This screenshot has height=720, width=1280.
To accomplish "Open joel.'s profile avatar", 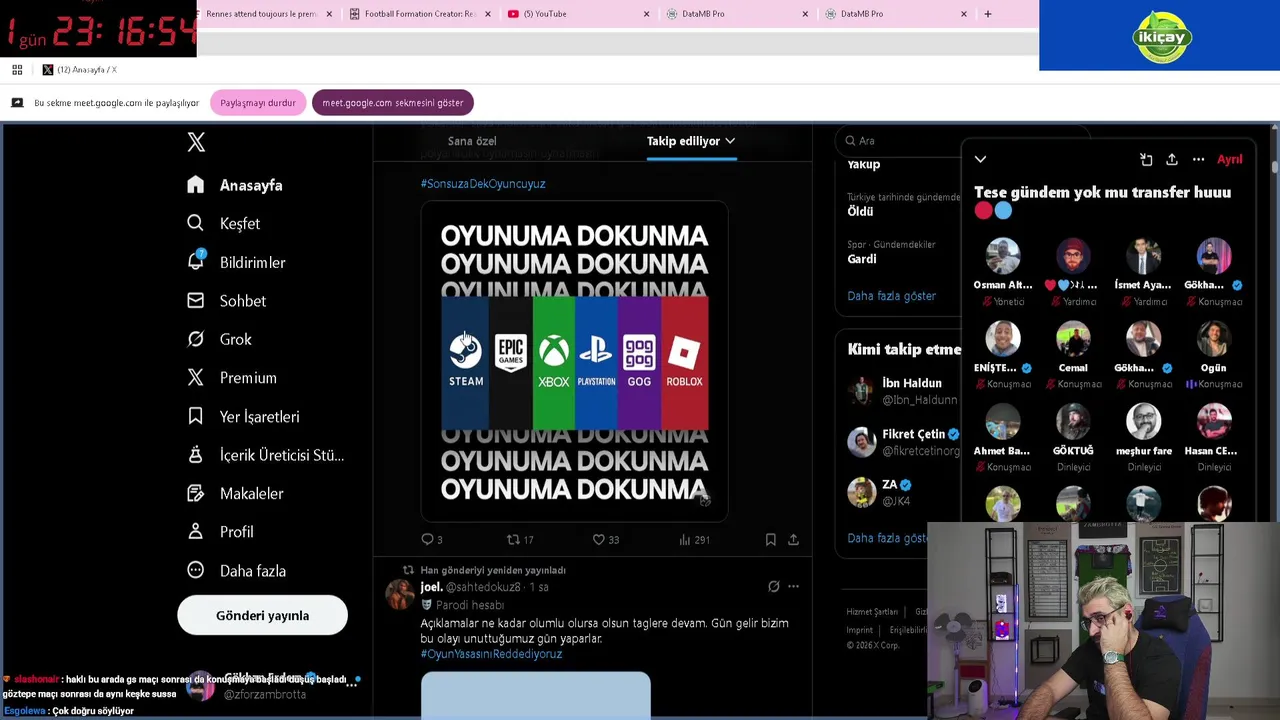I will (x=400, y=594).
